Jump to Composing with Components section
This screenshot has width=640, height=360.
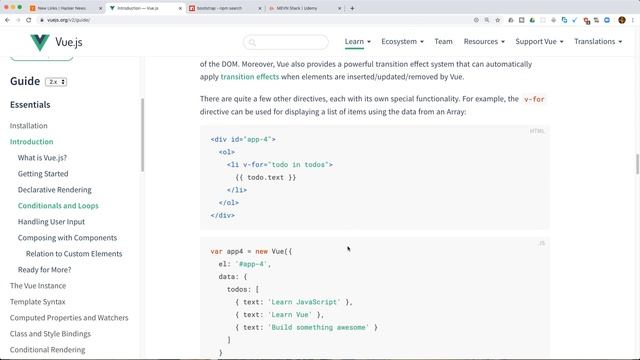click(67, 238)
